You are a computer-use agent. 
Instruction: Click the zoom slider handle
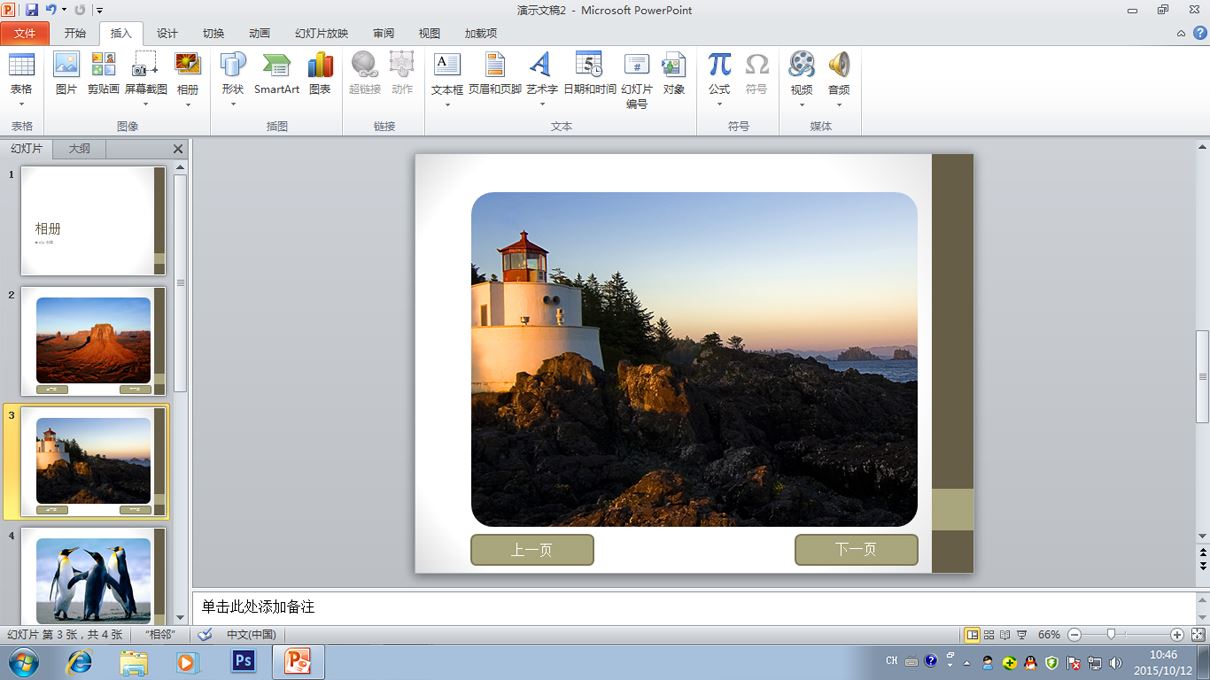1110,635
